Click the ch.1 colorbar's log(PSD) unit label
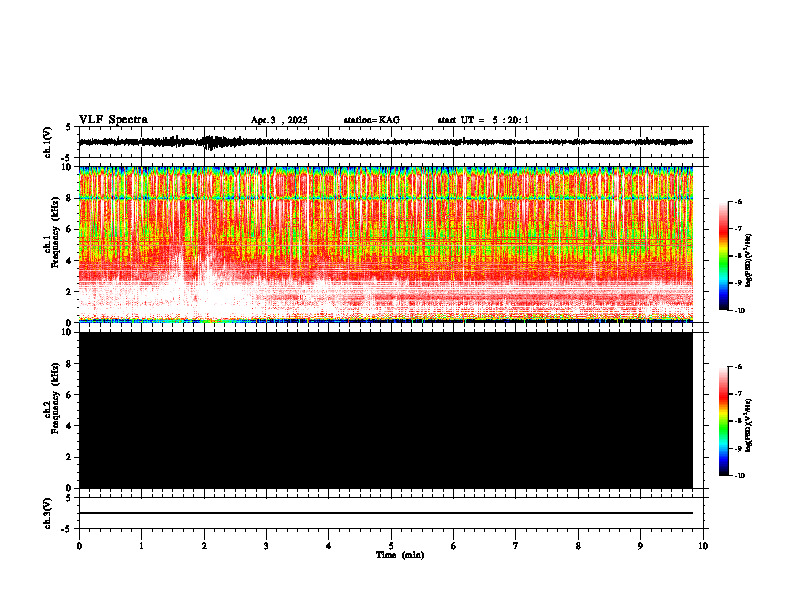The image size is (792, 612). [x=749, y=260]
